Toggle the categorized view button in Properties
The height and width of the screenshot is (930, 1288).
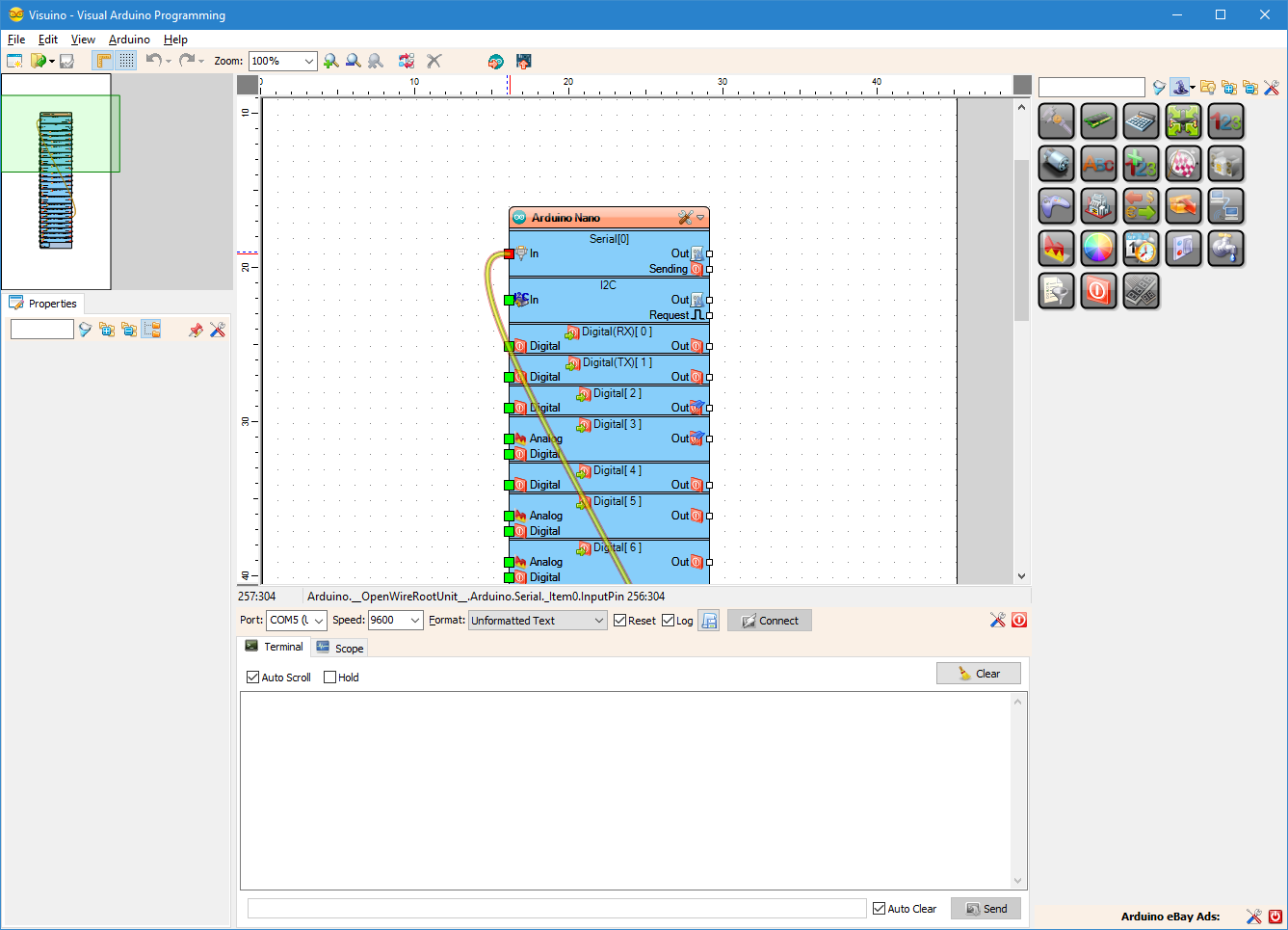[x=151, y=330]
